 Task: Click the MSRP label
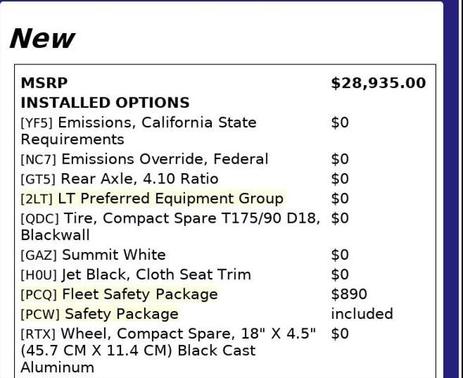pos(44,83)
